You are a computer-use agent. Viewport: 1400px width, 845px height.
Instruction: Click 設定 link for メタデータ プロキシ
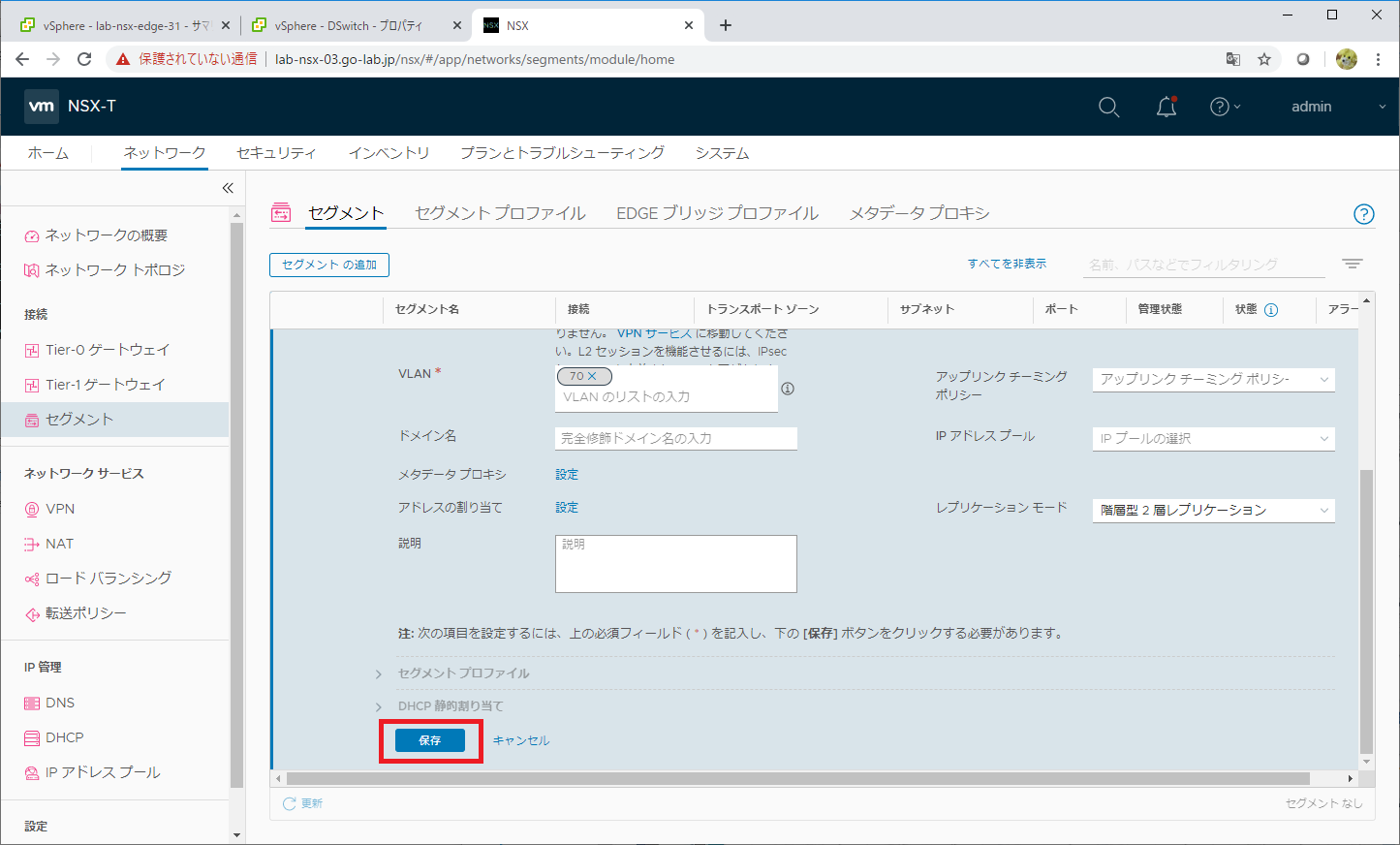point(567,475)
